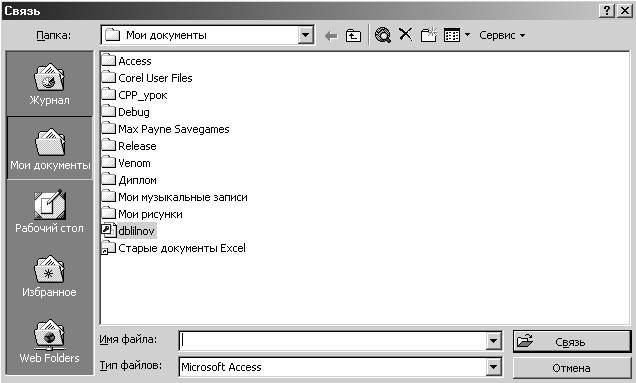This screenshot has width=636, height=383.
Task: Open the Сервис menu
Action: (502, 35)
